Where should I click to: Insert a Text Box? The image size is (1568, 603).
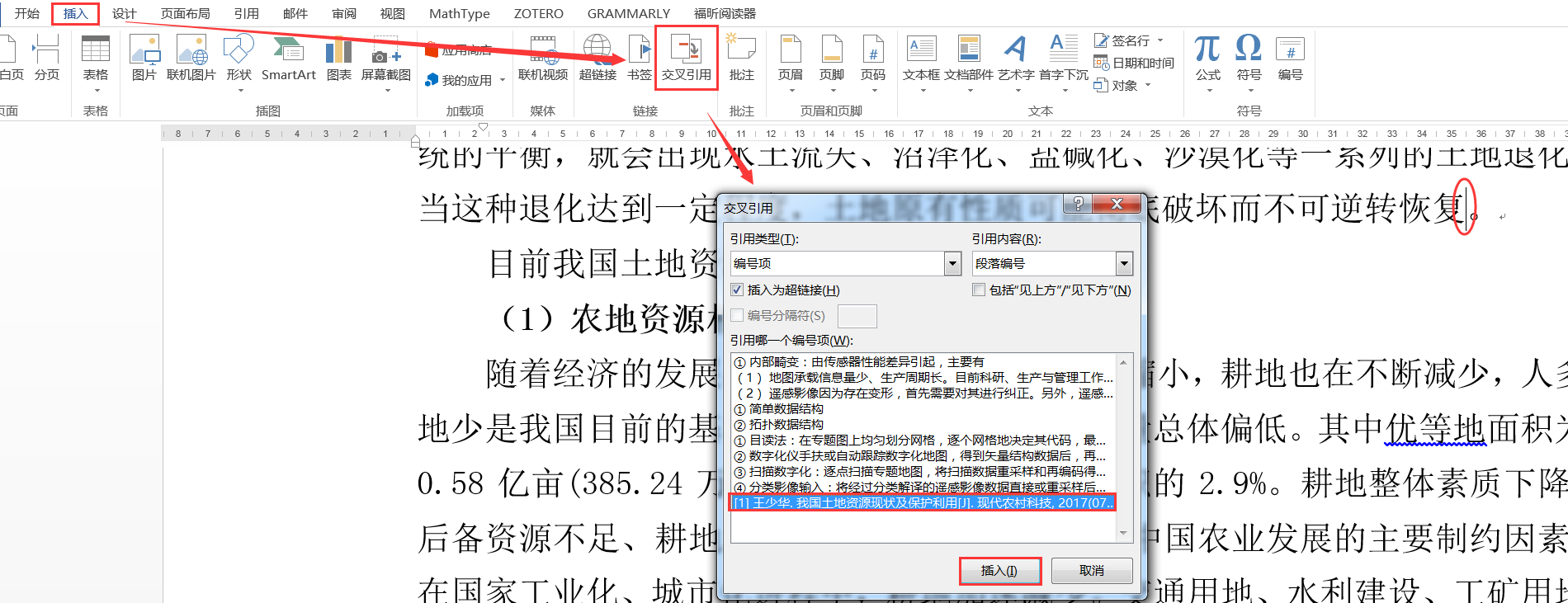(x=921, y=59)
